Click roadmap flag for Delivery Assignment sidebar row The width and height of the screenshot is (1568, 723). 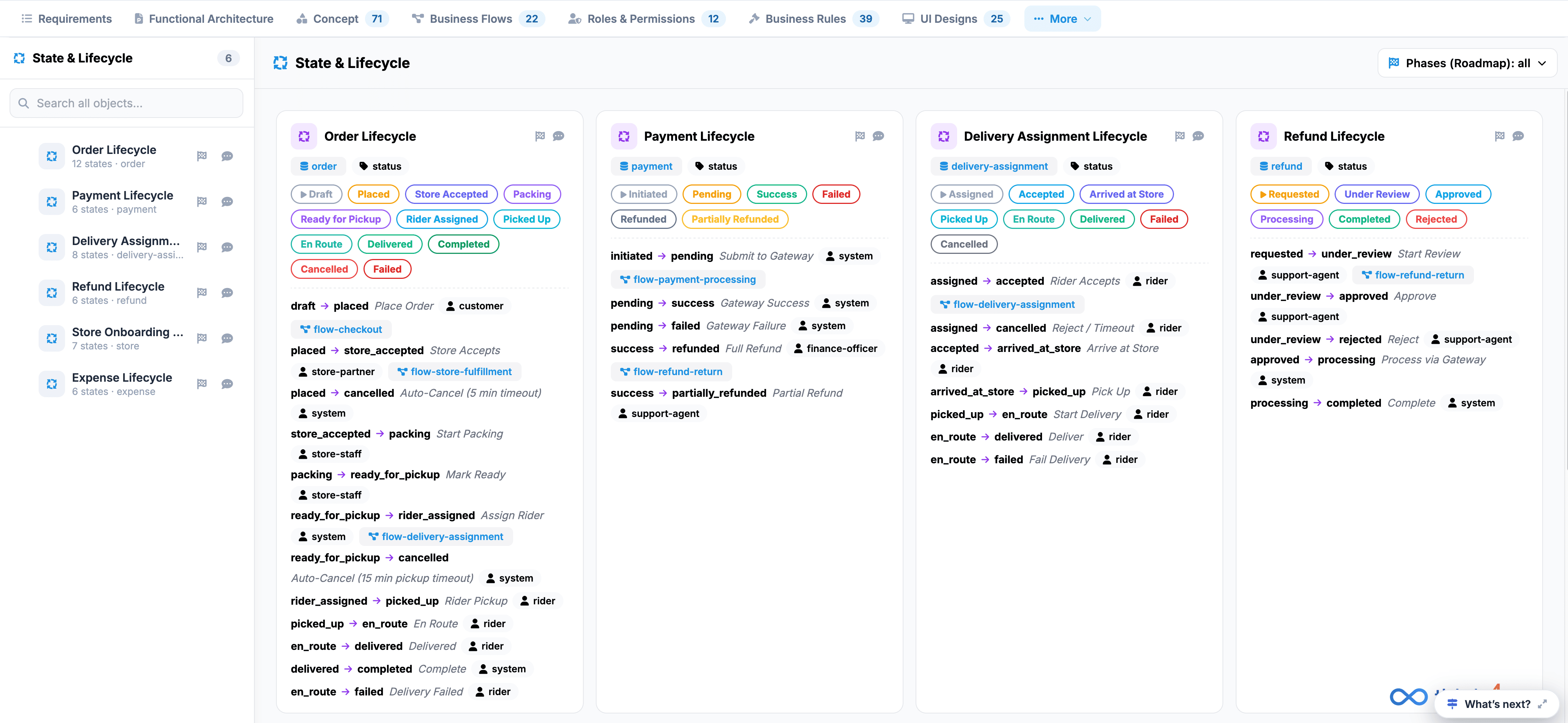(x=202, y=247)
